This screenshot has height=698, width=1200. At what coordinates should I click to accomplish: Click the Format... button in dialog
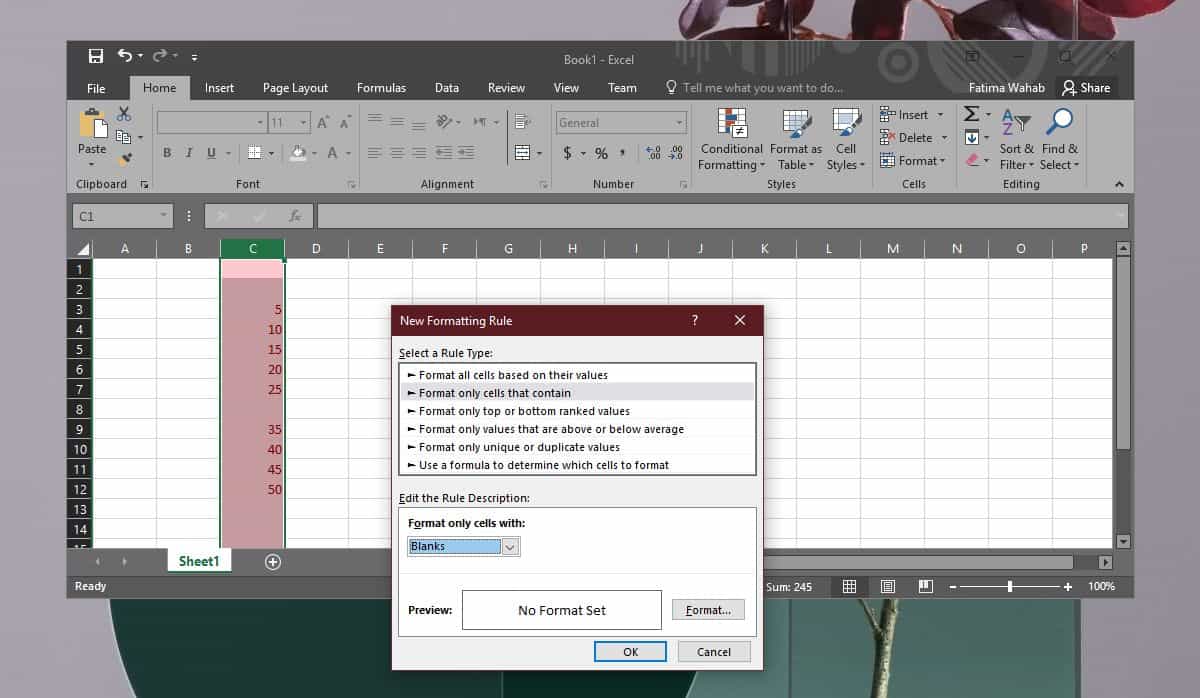tap(708, 610)
